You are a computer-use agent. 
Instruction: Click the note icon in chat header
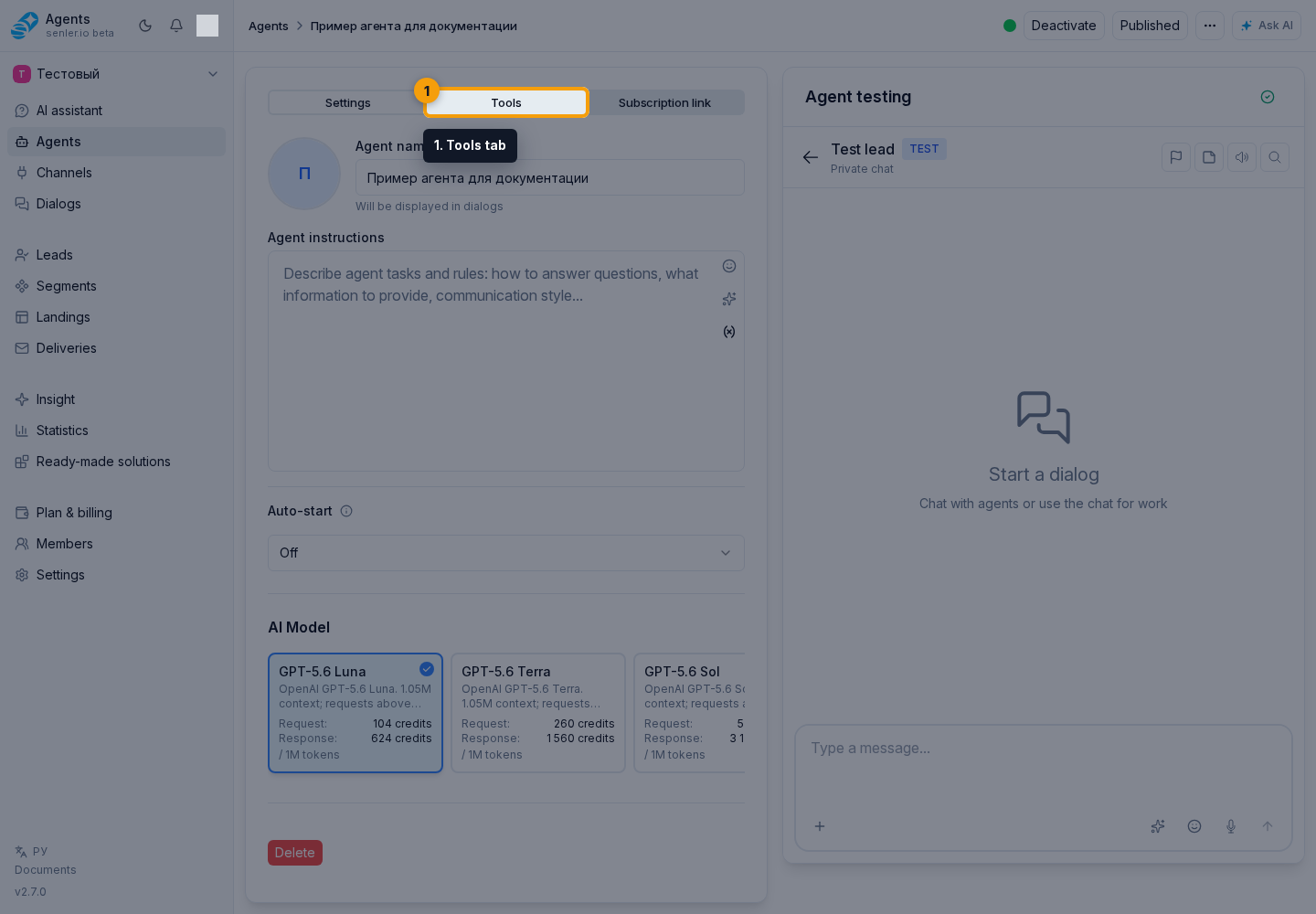click(1209, 157)
